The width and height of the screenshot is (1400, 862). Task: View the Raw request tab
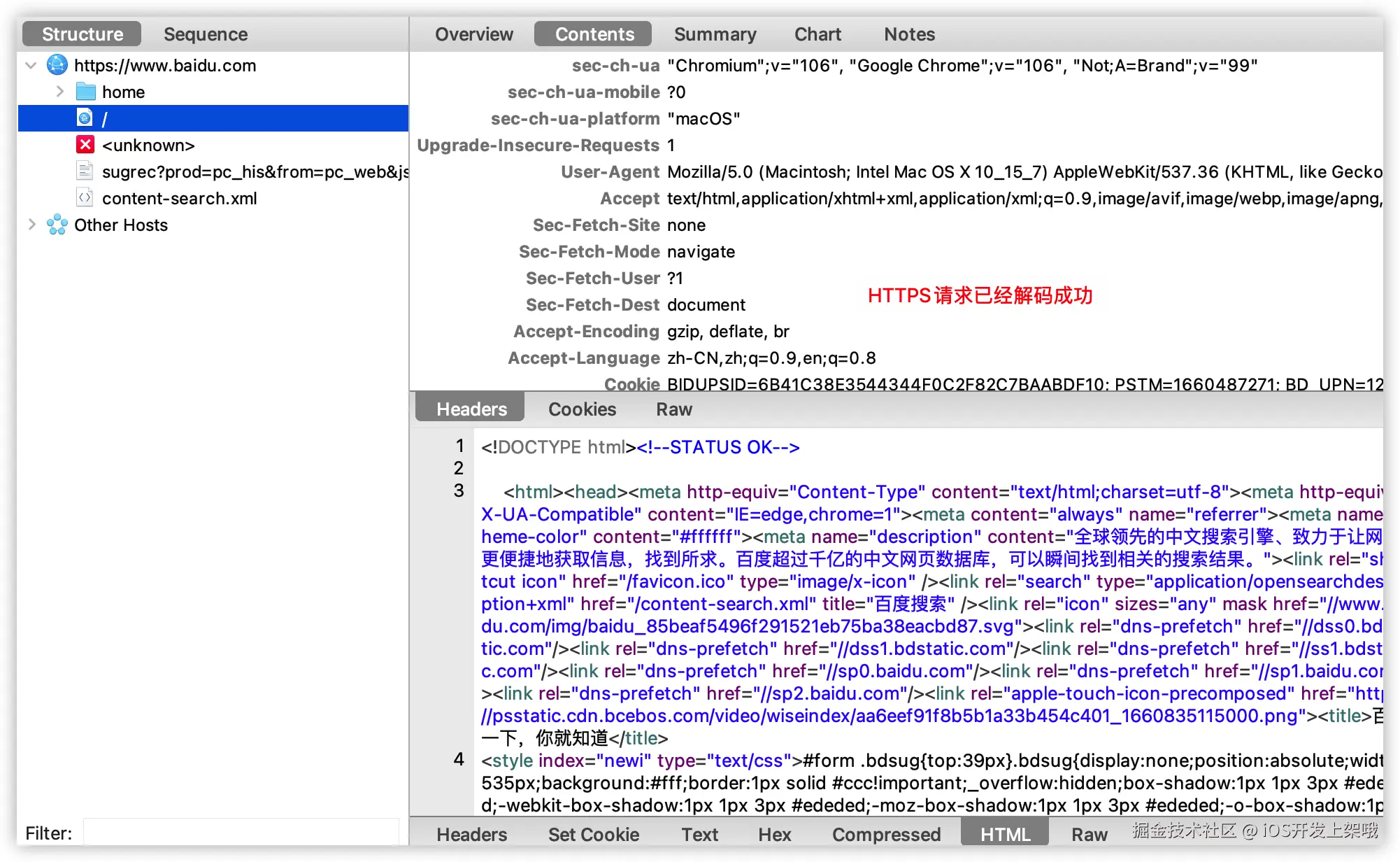[673, 409]
